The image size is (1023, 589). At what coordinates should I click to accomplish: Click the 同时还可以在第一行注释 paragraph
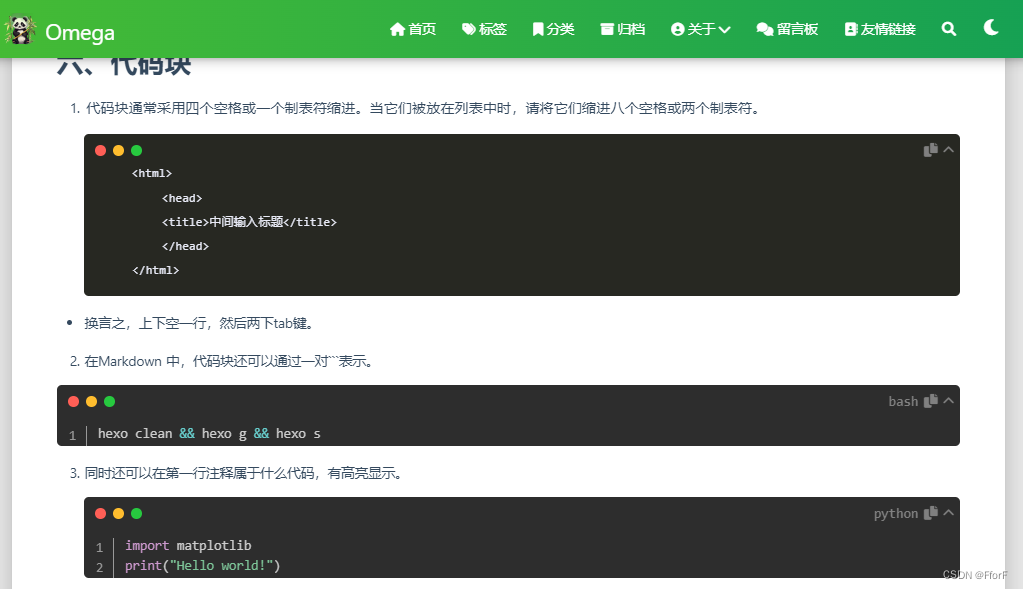pos(243,474)
